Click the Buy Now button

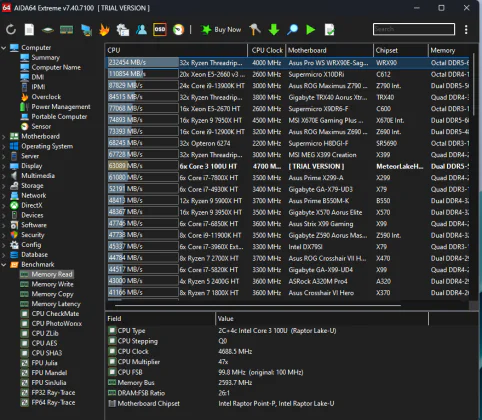click(221, 30)
